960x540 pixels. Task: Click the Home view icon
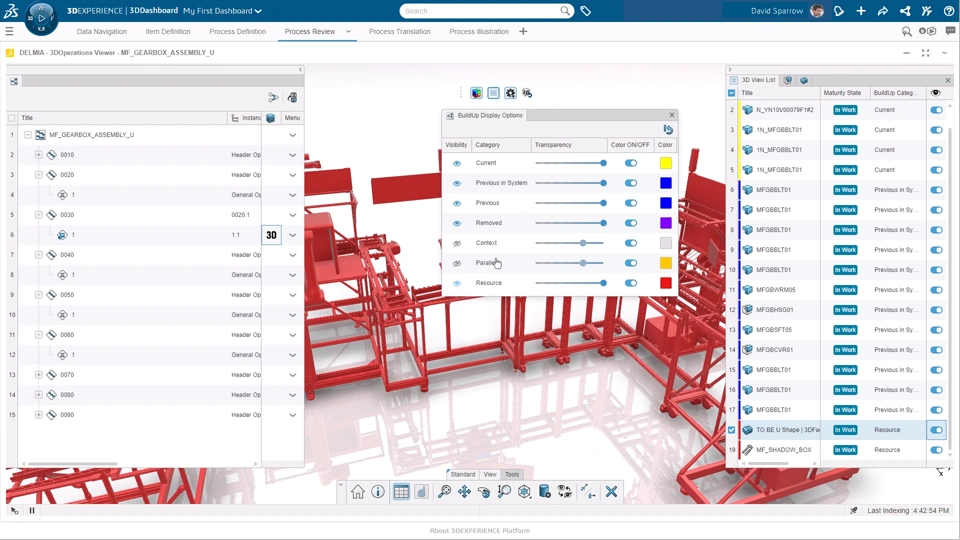pyautogui.click(x=358, y=492)
